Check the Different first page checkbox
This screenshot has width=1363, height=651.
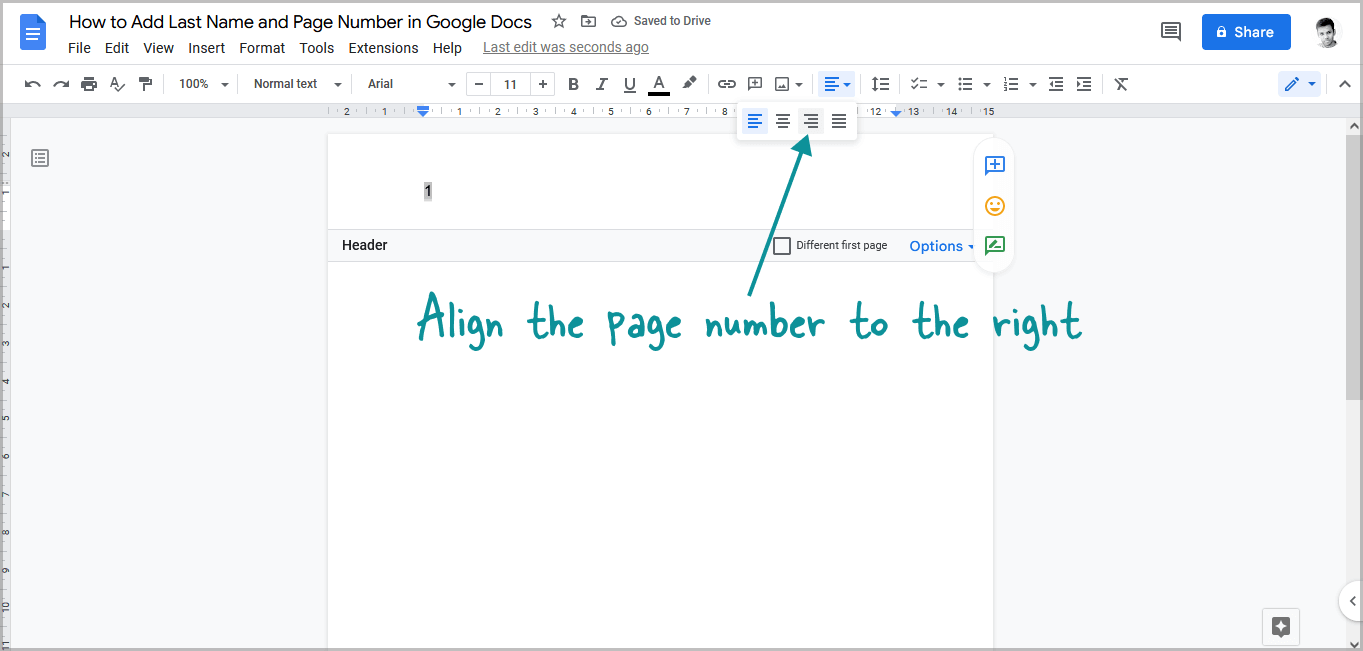click(781, 245)
